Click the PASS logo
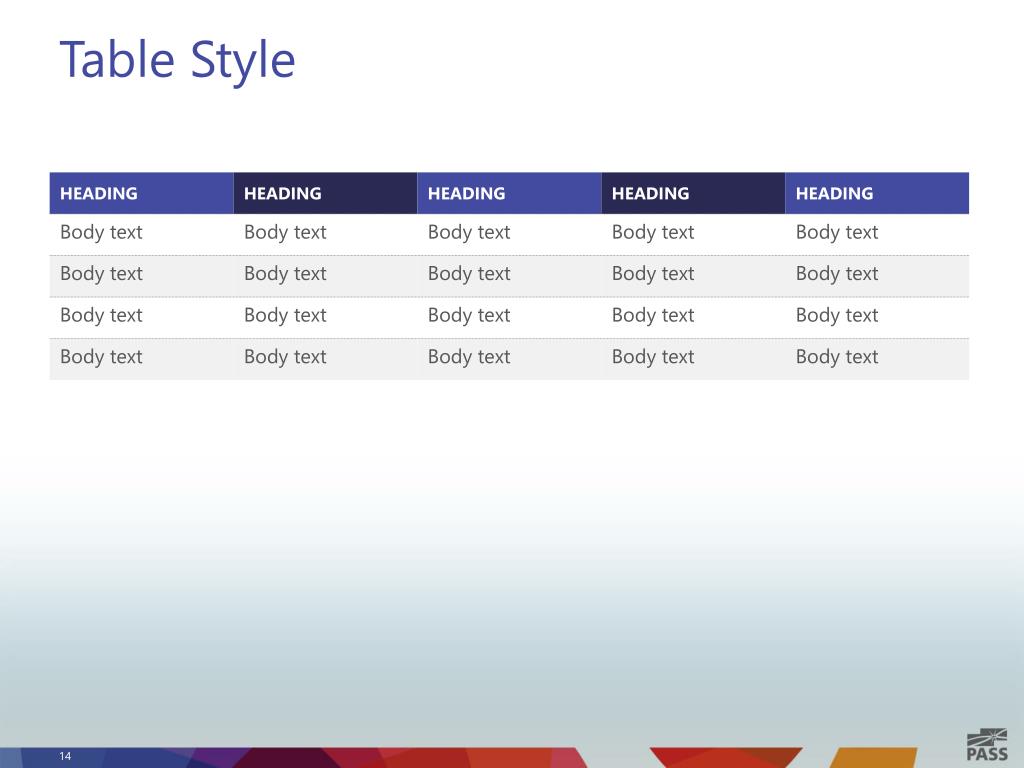 coord(987,745)
